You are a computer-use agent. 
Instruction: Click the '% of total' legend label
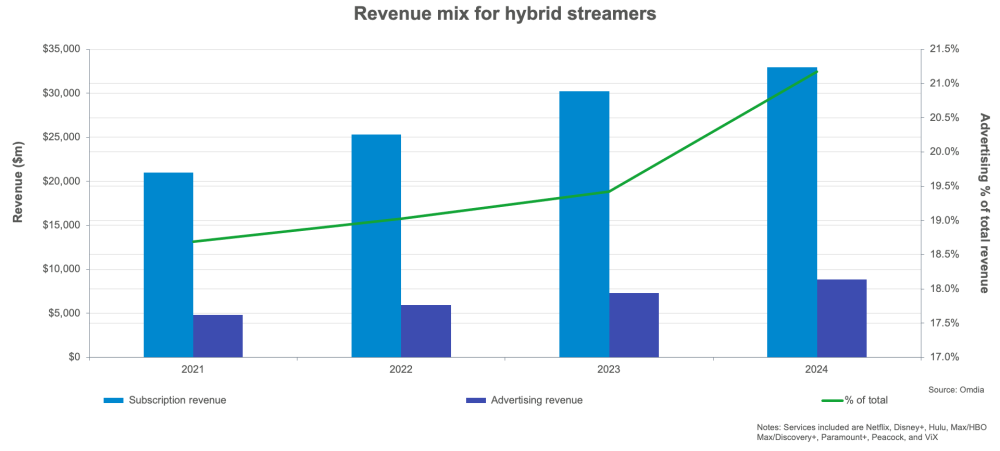coord(866,401)
